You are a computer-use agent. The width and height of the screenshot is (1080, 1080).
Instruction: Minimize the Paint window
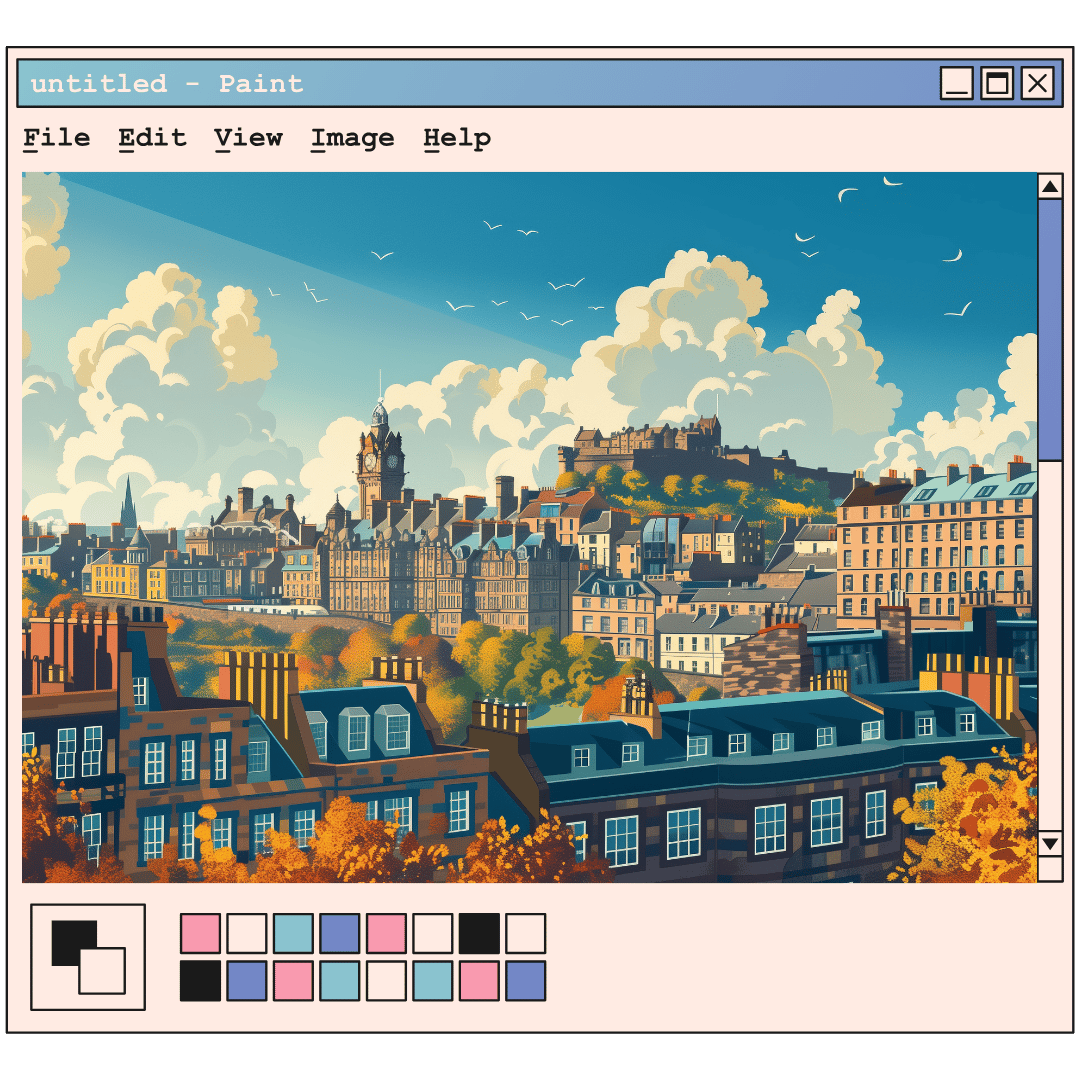[x=957, y=83]
